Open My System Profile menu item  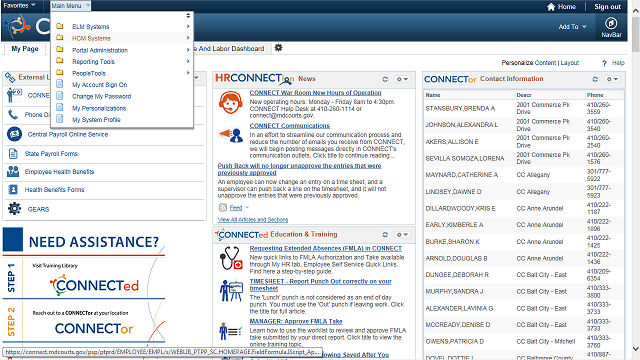(96, 120)
